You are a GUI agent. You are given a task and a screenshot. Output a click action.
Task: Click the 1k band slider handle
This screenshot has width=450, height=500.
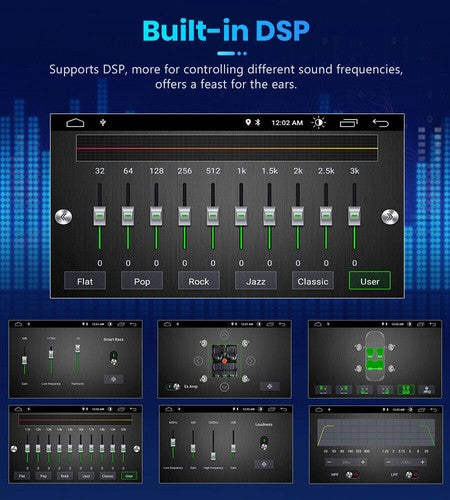(x=241, y=216)
